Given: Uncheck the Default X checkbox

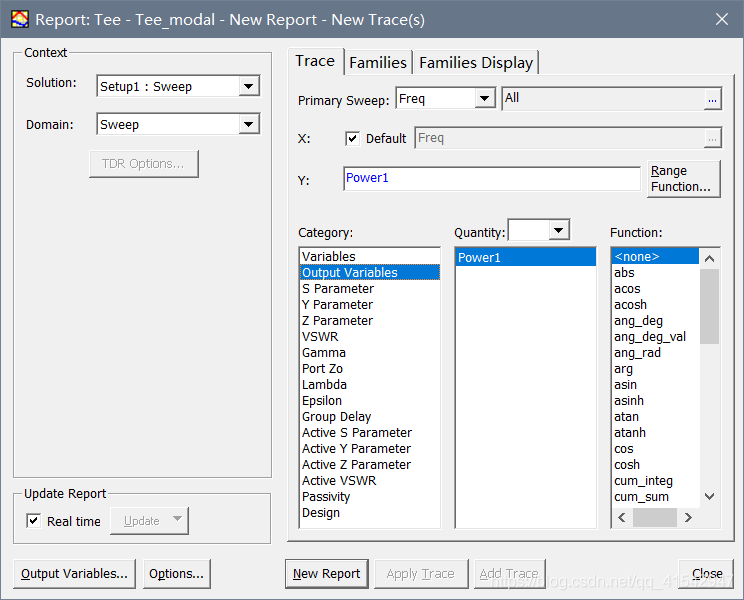Looking at the screenshot, I should point(352,138).
